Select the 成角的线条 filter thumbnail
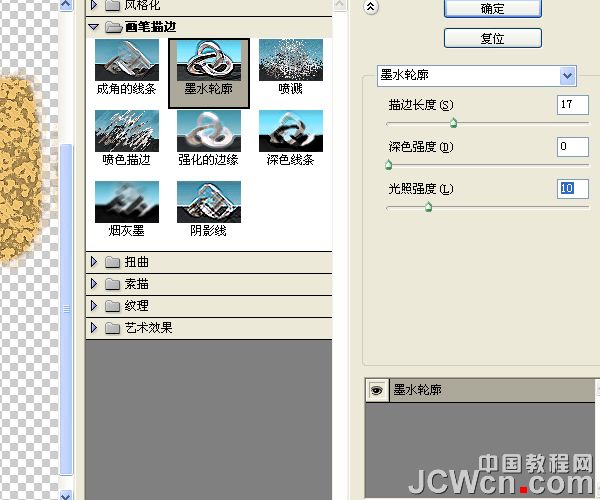Viewport: 600px width, 500px height. pos(126,60)
